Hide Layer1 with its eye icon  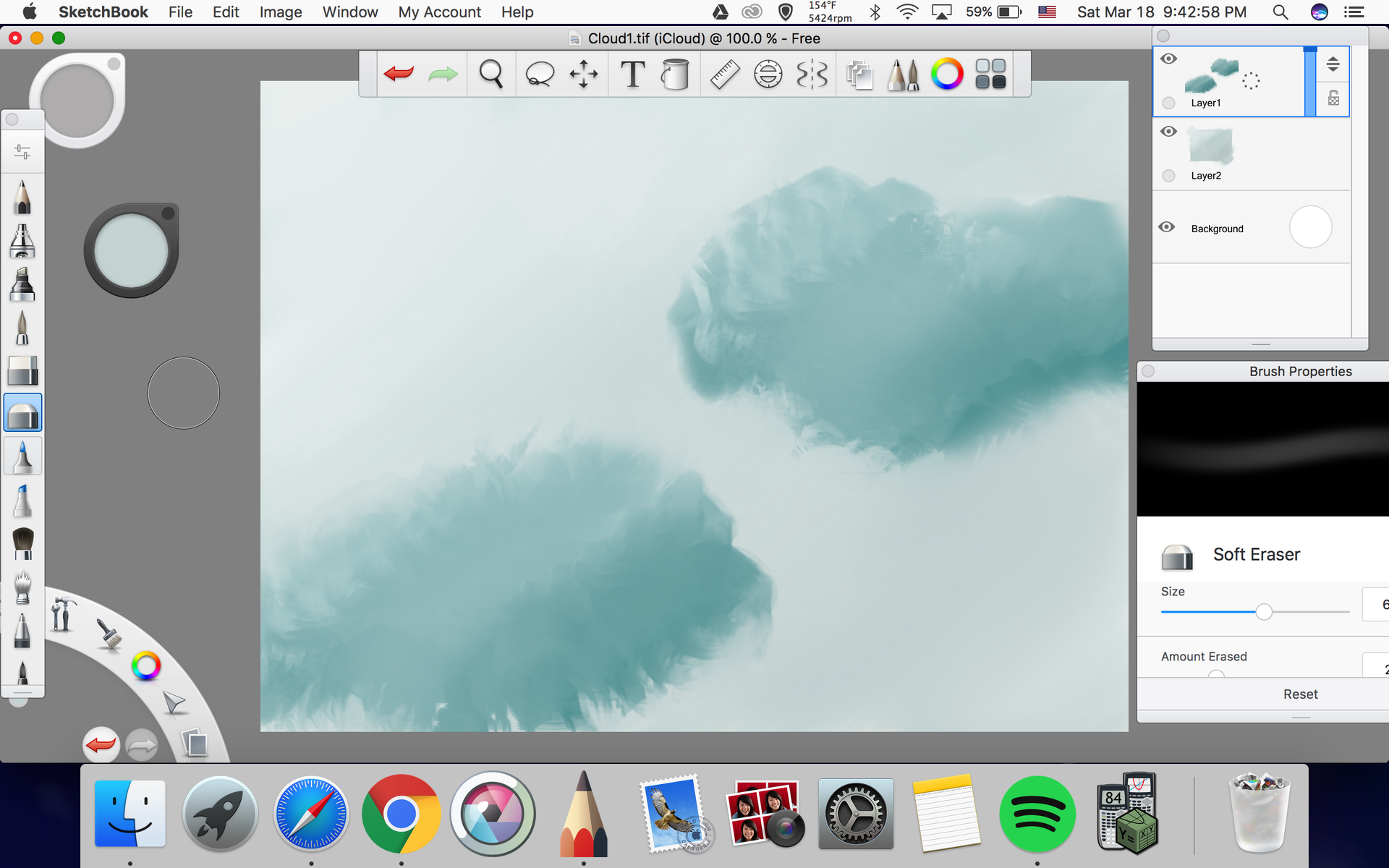point(1169,59)
